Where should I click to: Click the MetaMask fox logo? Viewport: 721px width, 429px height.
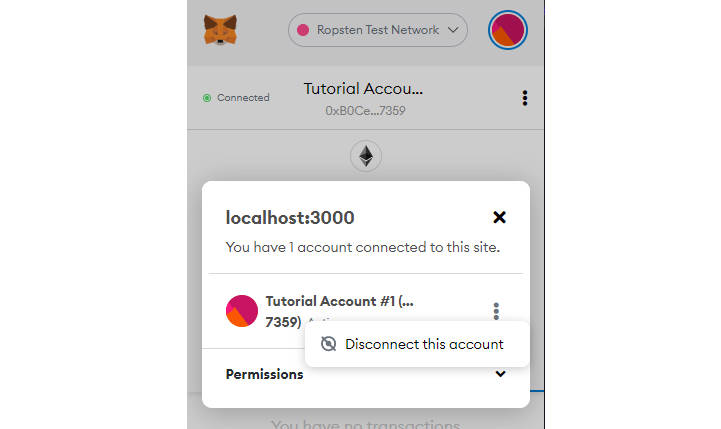[x=220, y=30]
